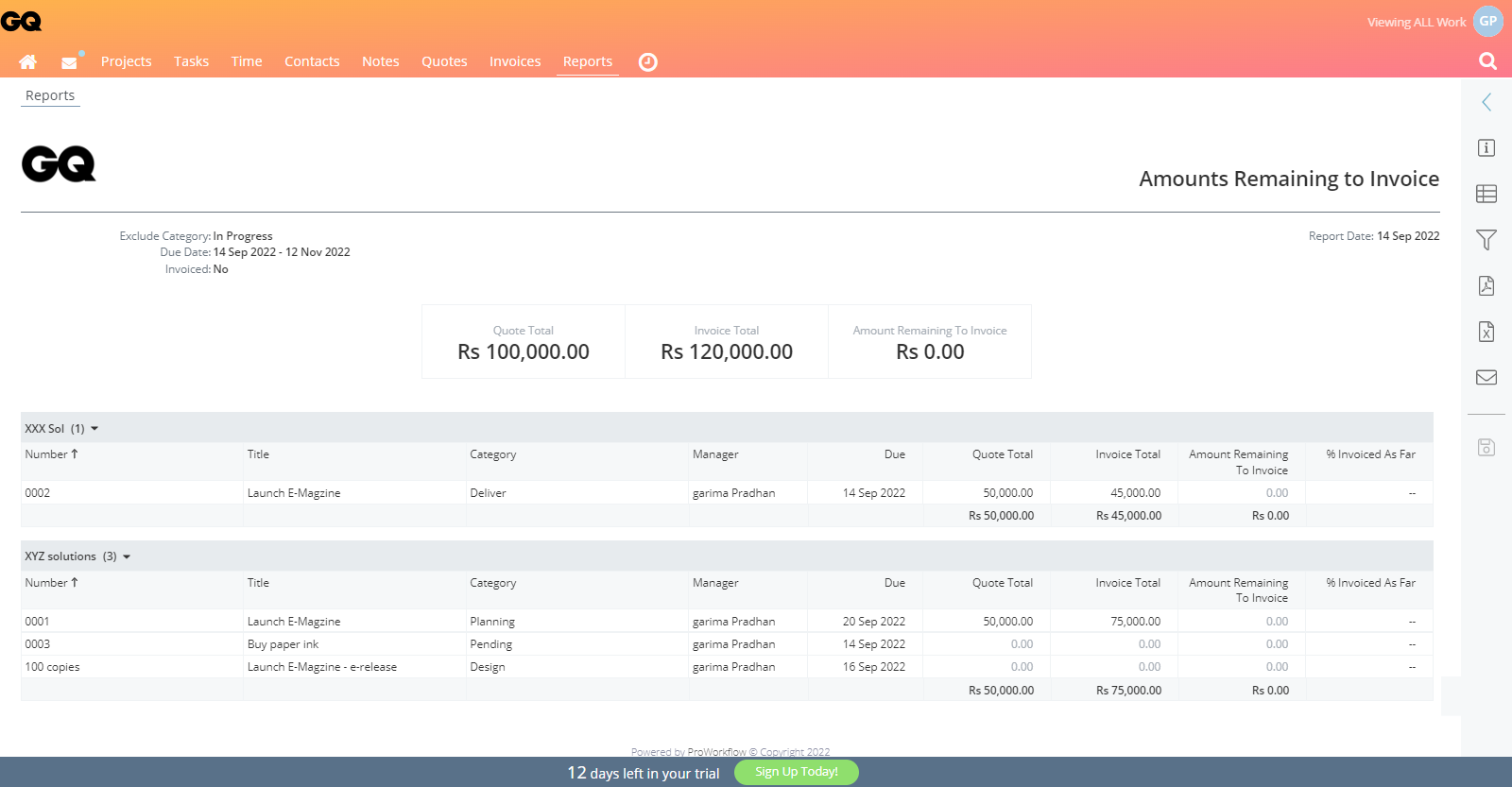1512x787 pixels.
Task: Open the Tasks menu
Action: (x=191, y=61)
